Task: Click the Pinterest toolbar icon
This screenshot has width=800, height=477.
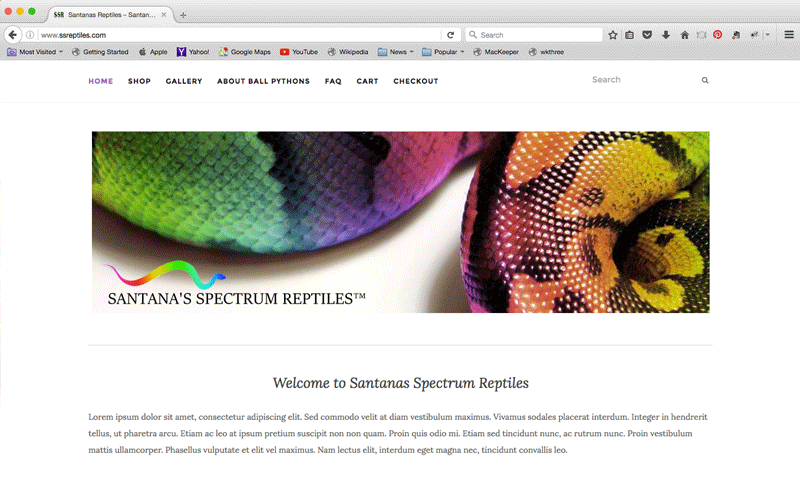Action: 717,35
